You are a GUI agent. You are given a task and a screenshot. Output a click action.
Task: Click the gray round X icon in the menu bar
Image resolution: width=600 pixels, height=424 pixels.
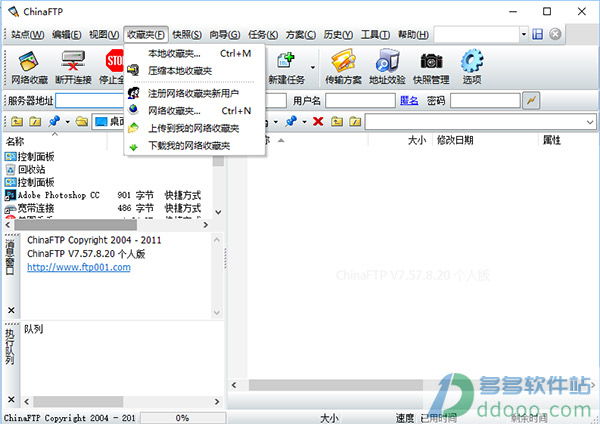click(x=555, y=34)
